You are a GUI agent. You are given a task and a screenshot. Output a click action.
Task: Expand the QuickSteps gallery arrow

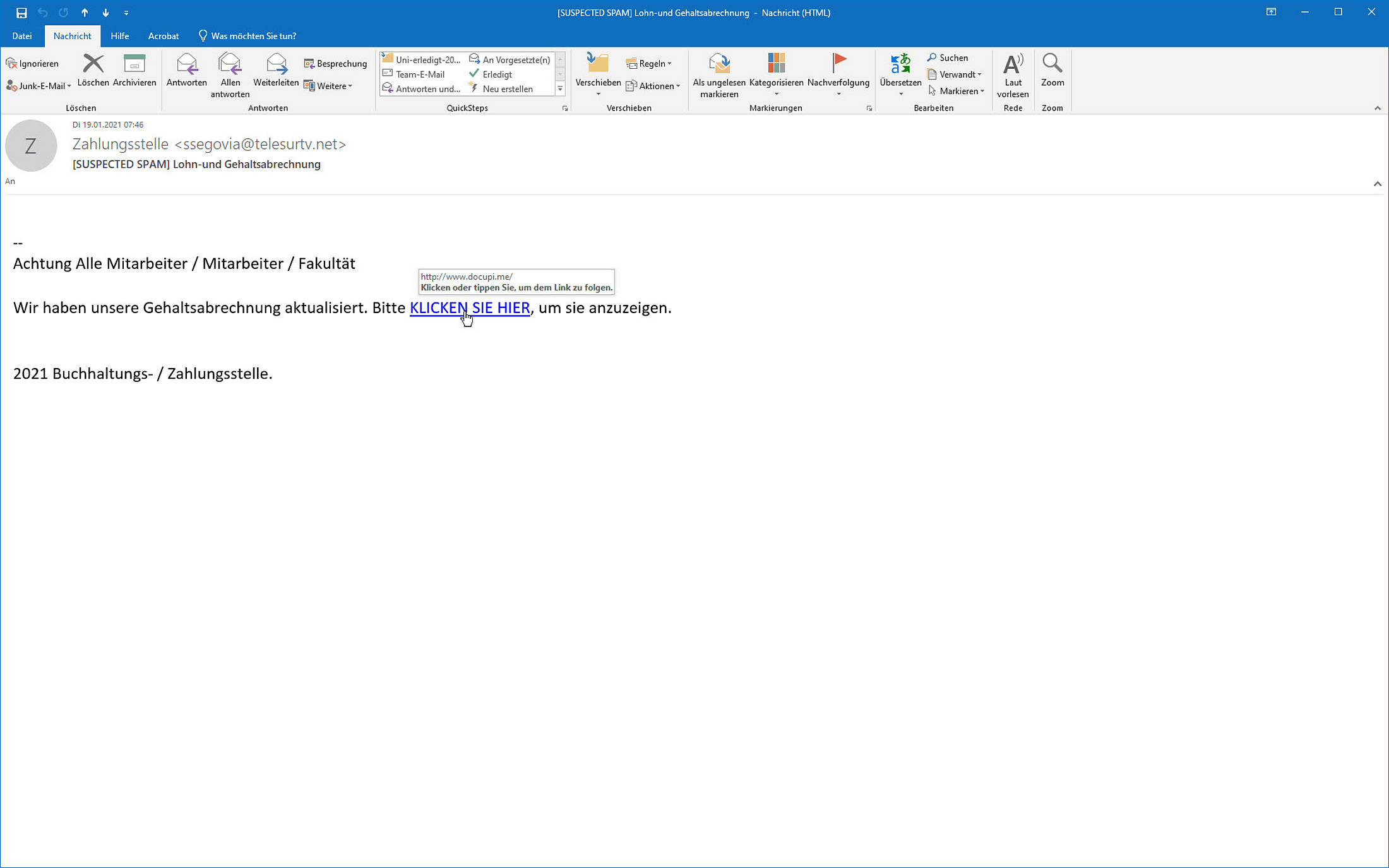pyautogui.click(x=560, y=89)
